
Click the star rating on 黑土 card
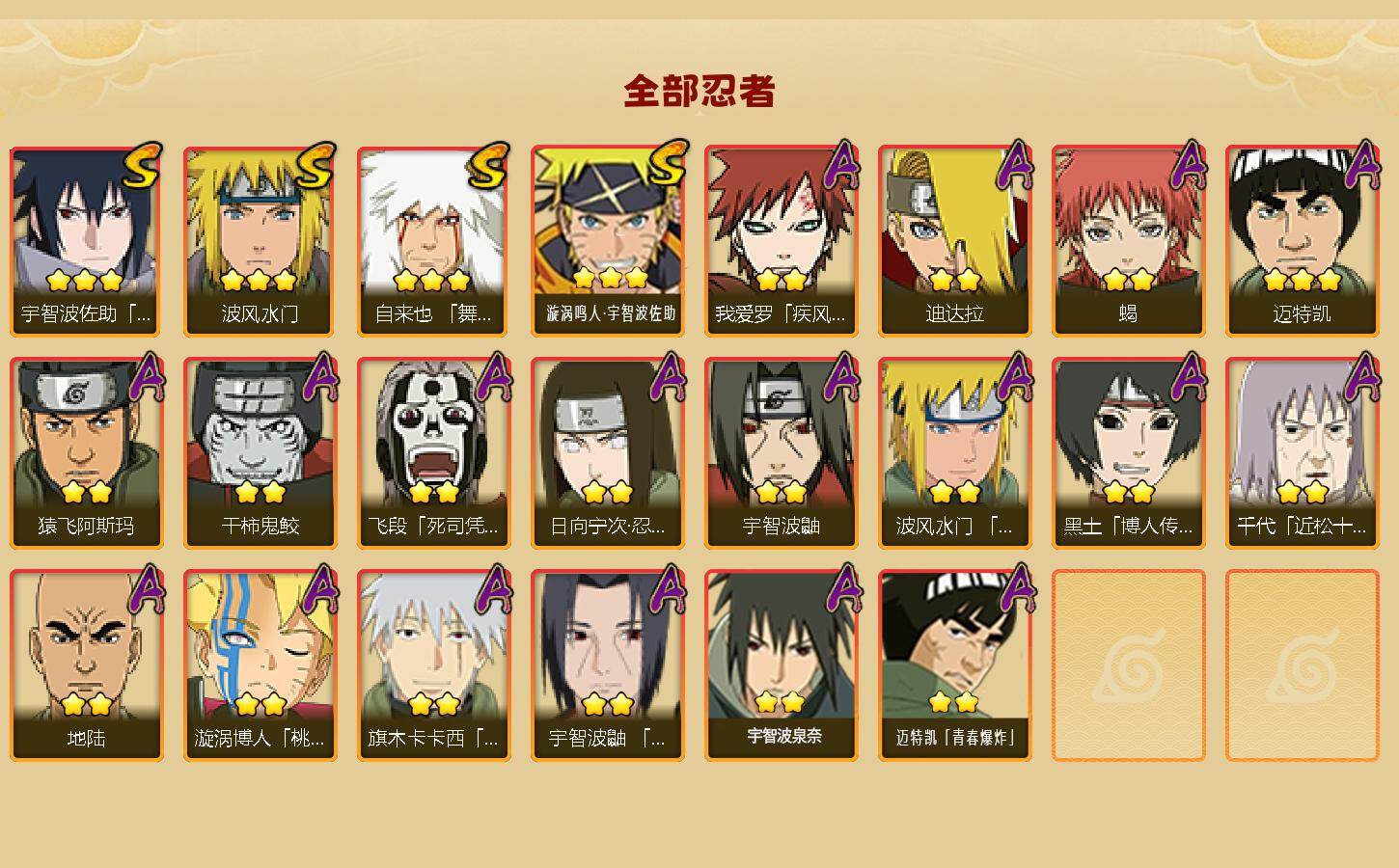point(1128,493)
